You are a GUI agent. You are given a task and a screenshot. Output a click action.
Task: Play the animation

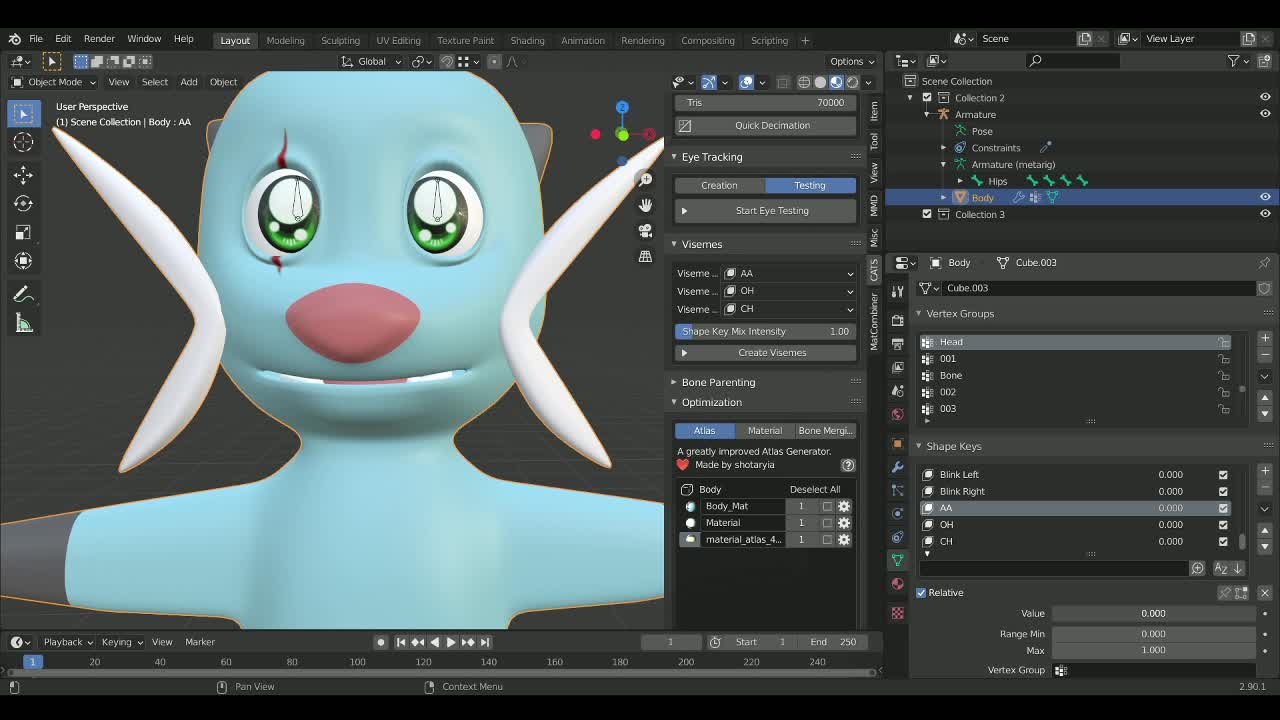450,642
